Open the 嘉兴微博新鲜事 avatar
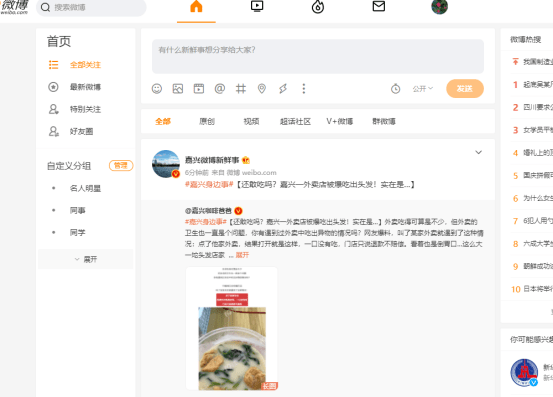This screenshot has height=397, width=553. click(x=166, y=164)
